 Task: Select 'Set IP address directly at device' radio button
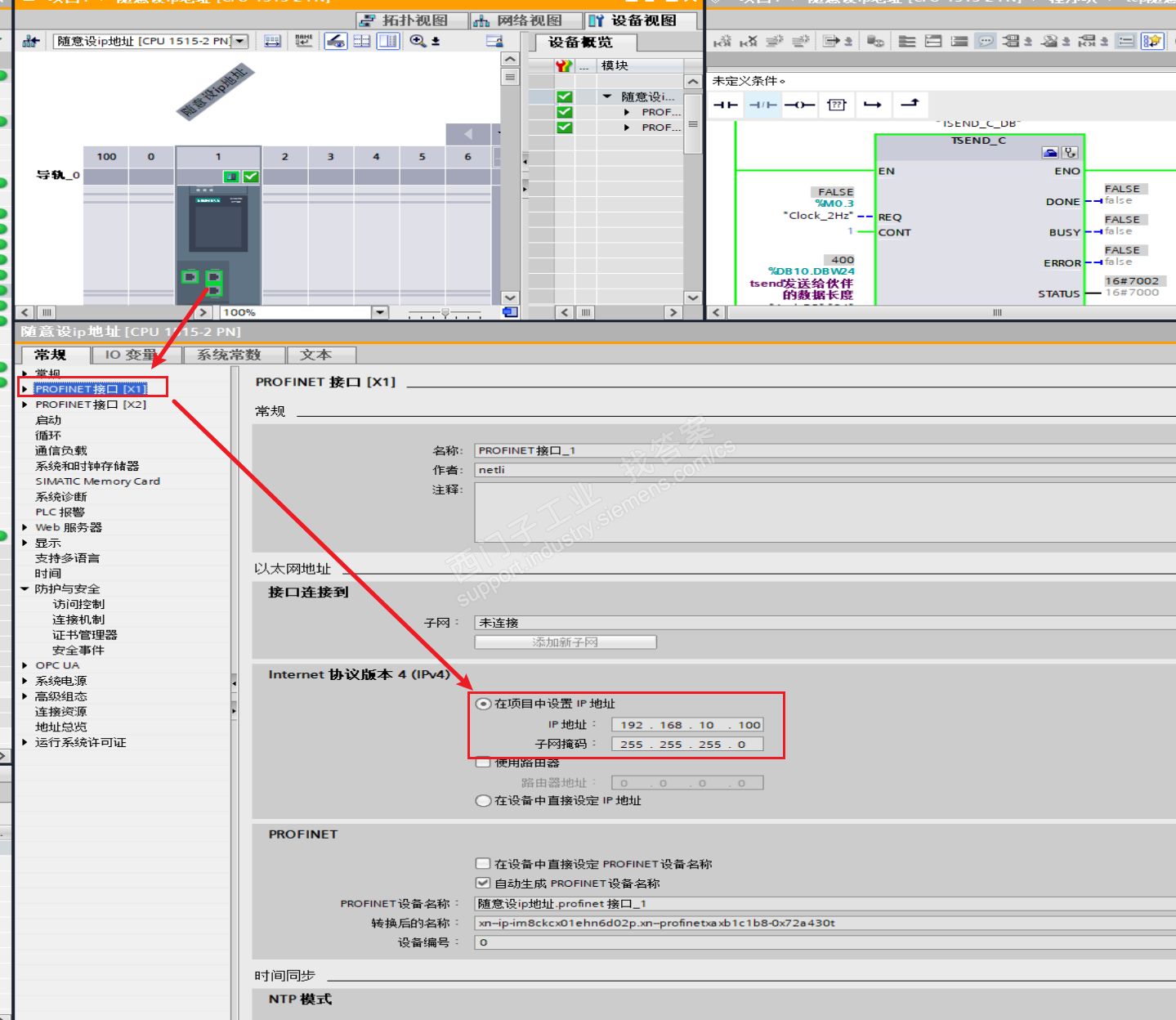[x=484, y=801]
